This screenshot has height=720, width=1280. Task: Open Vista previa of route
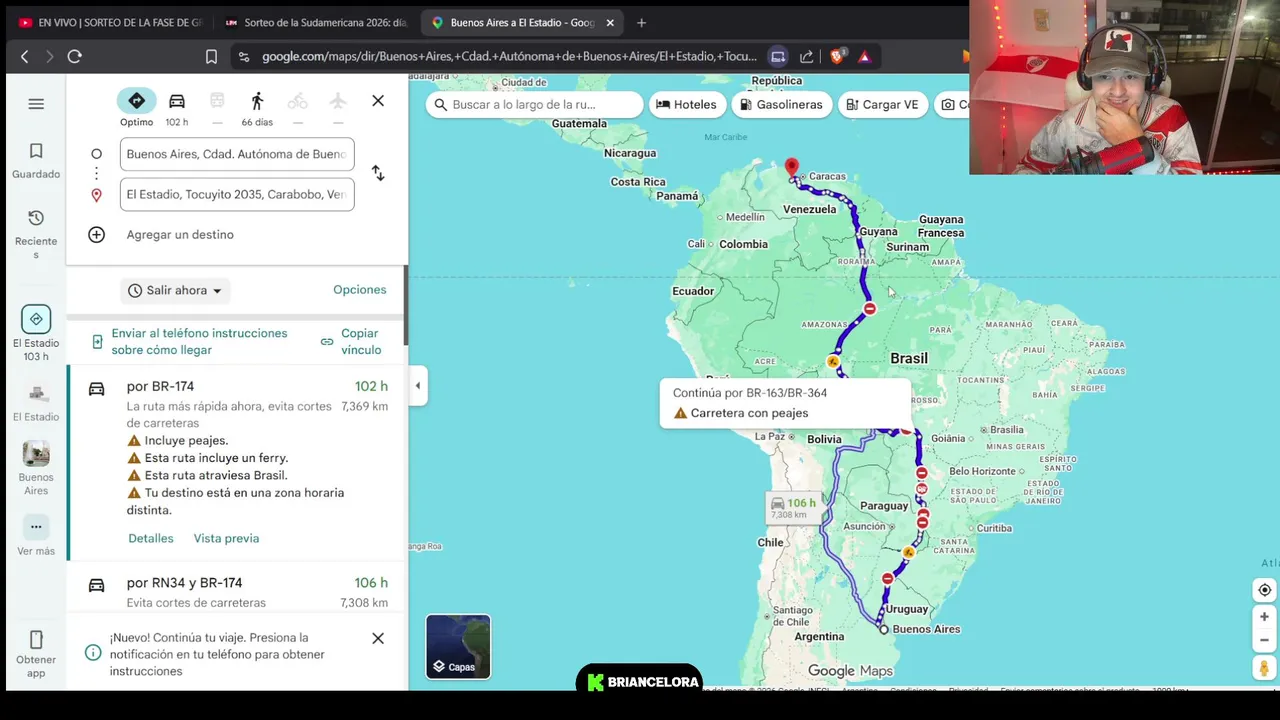pyautogui.click(x=226, y=538)
